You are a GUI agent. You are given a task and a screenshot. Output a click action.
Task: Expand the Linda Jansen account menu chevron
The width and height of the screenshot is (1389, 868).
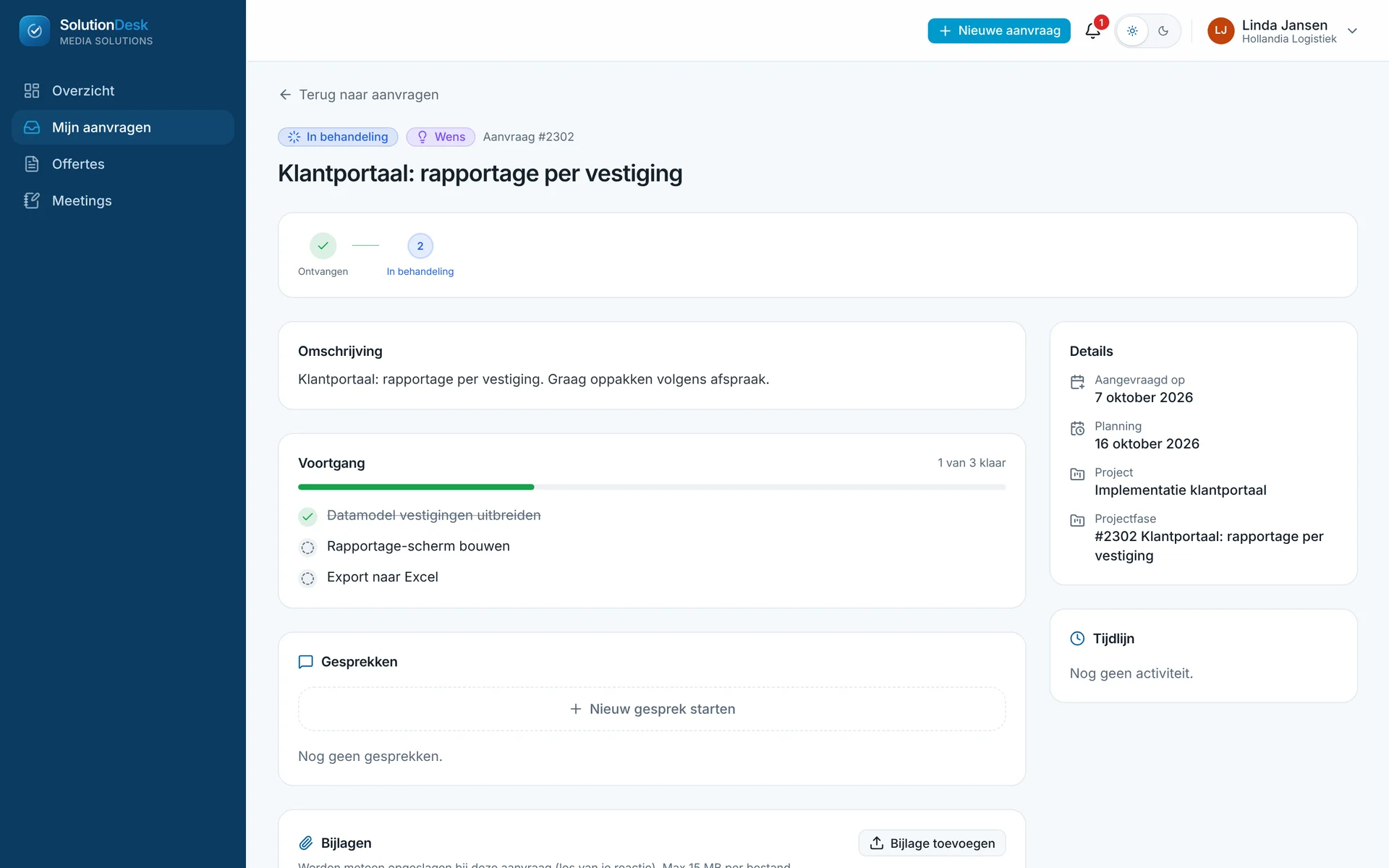coord(1352,31)
